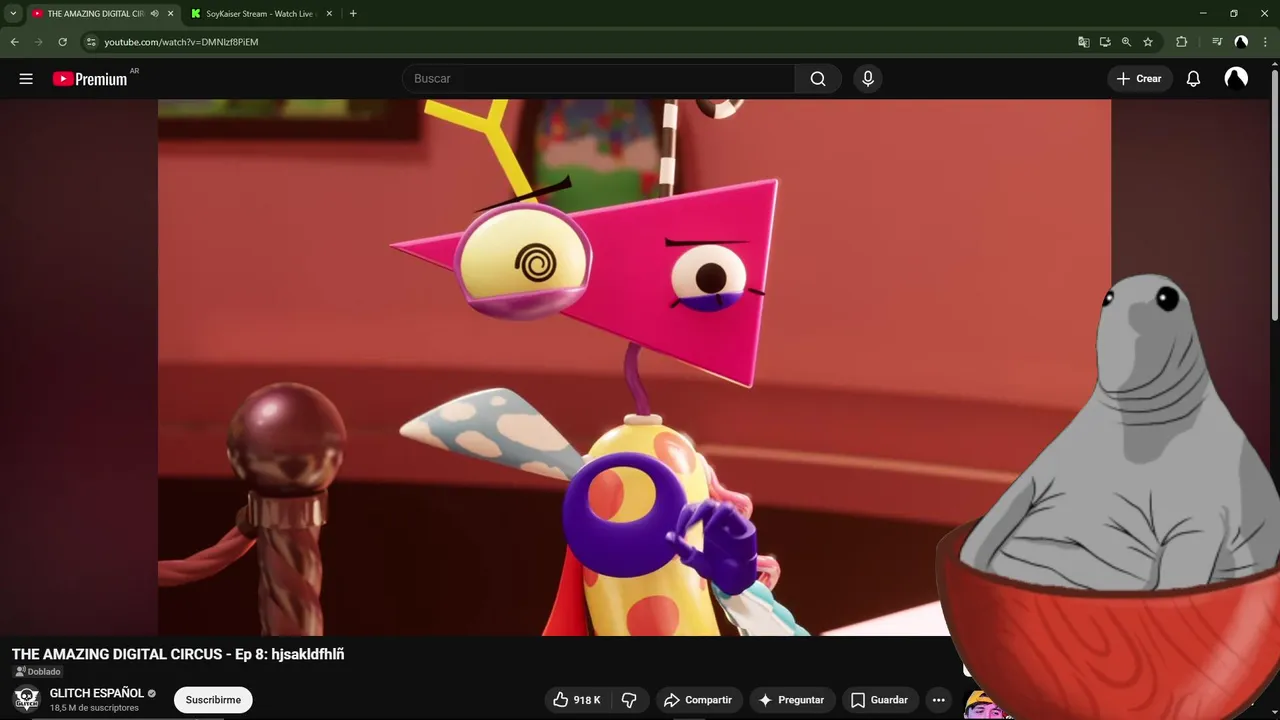Open the zoom magnifier in address bar

[1126, 42]
